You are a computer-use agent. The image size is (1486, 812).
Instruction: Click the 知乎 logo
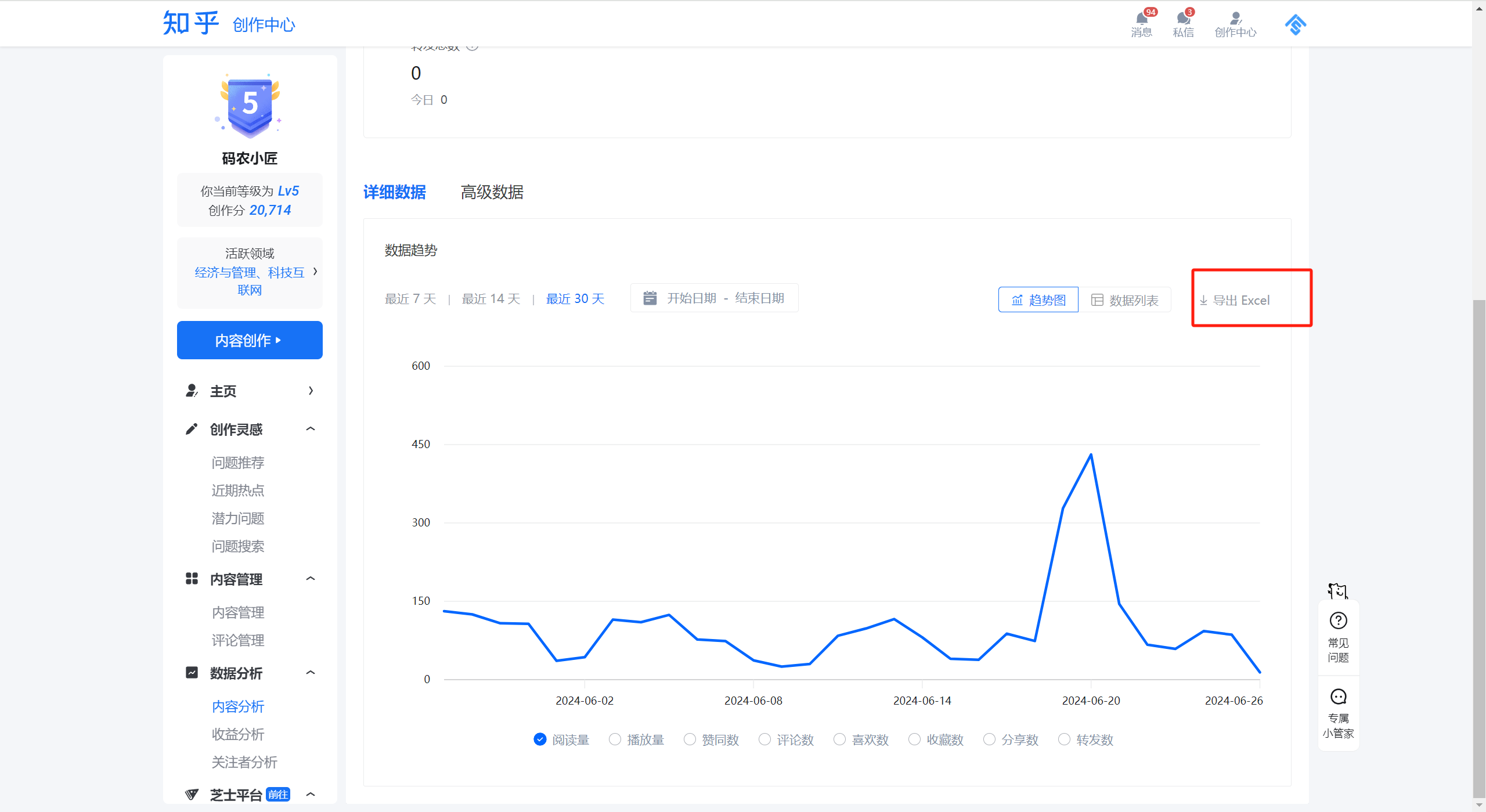pyautogui.click(x=190, y=24)
